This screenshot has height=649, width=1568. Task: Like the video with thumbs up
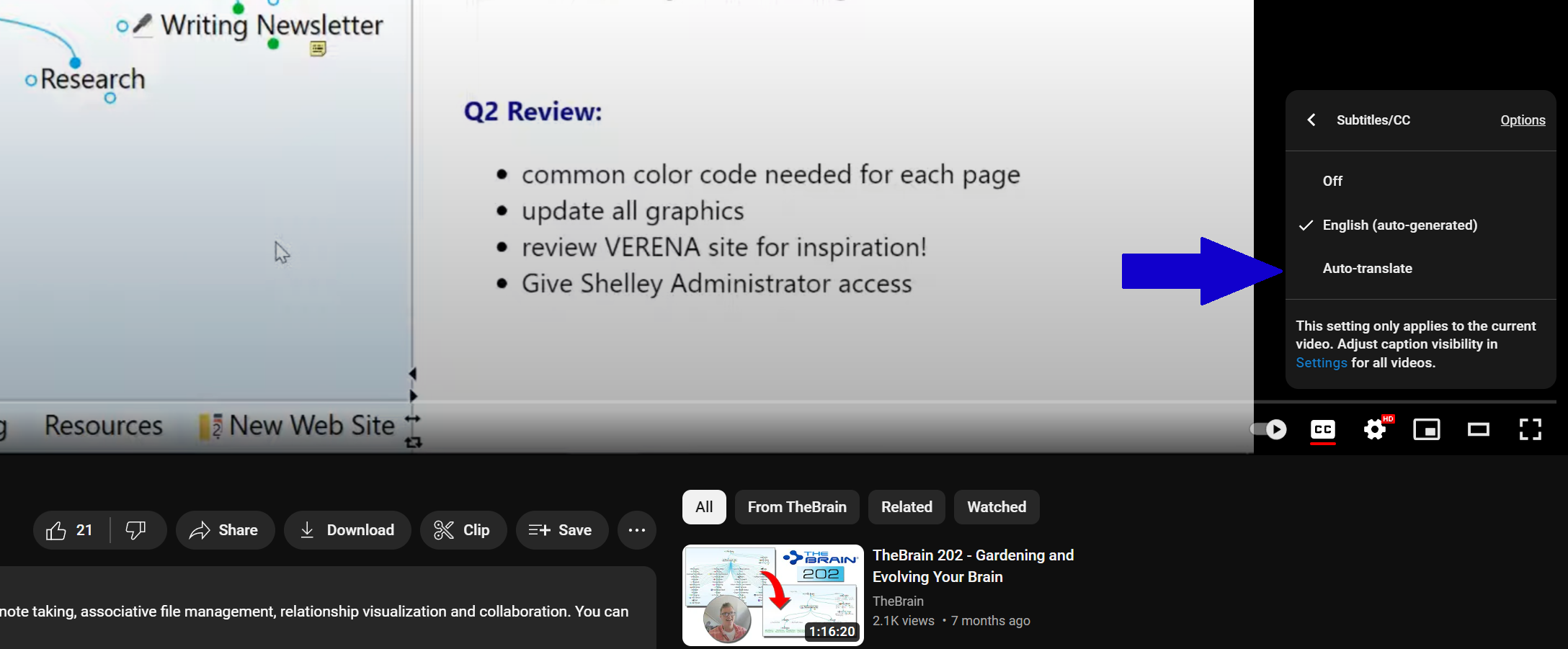click(70, 530)
